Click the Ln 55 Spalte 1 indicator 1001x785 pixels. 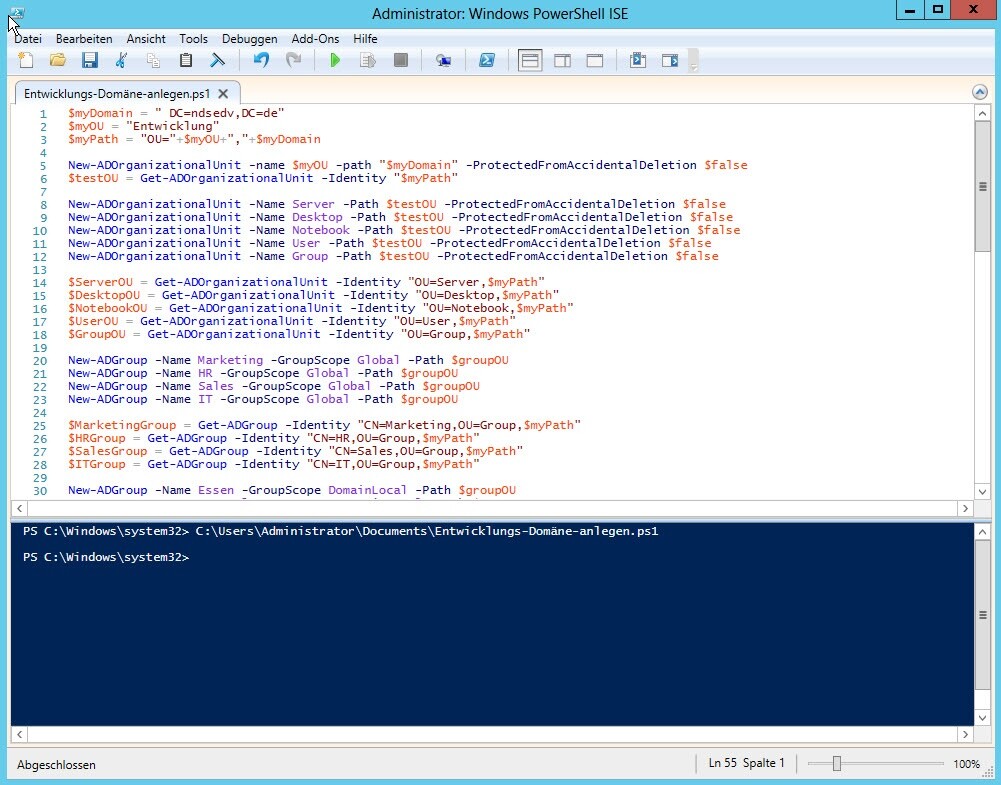[745, 763]
